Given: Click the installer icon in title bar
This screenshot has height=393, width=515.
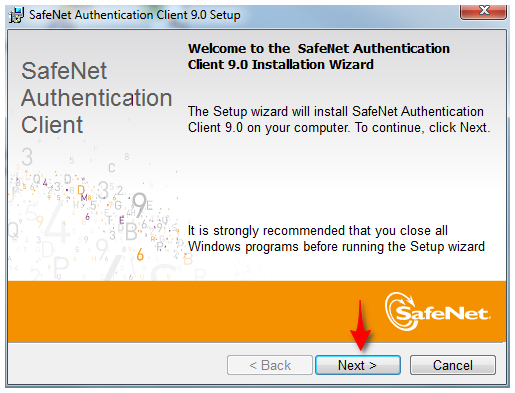Looking at the screenshot, I should click(x=16, y=15).
